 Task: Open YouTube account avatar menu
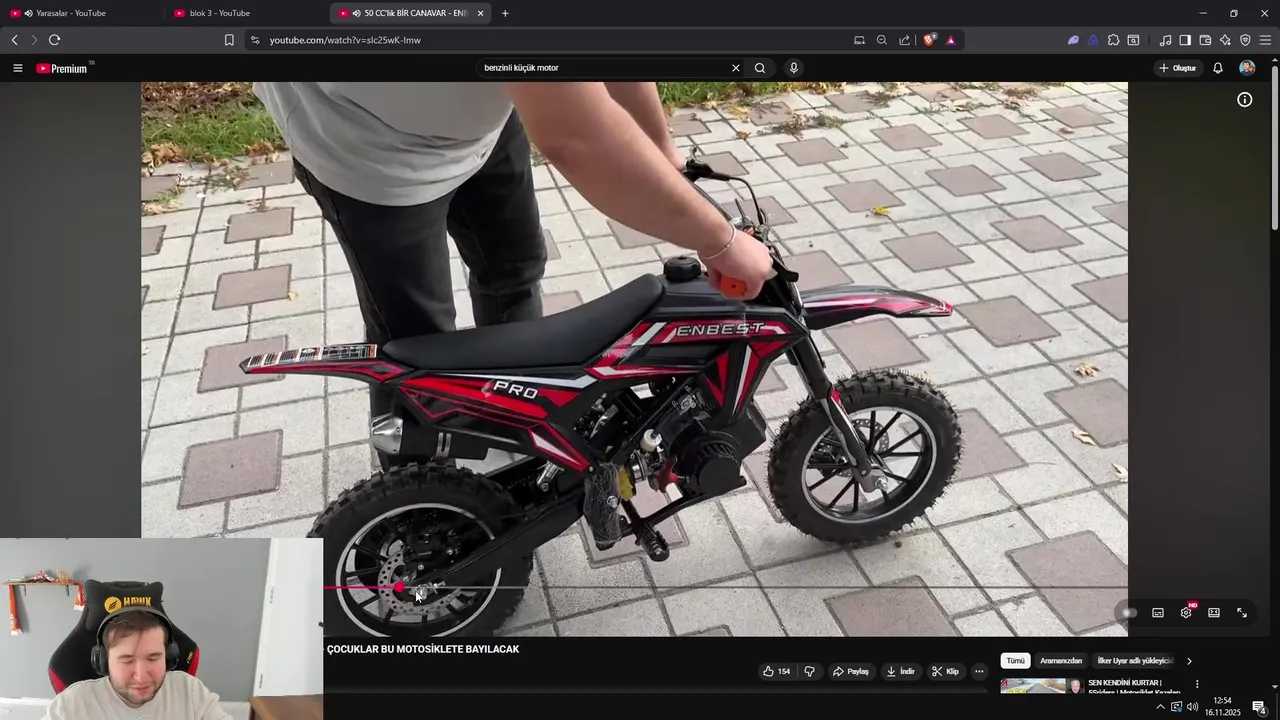[x=1247, y=68]
